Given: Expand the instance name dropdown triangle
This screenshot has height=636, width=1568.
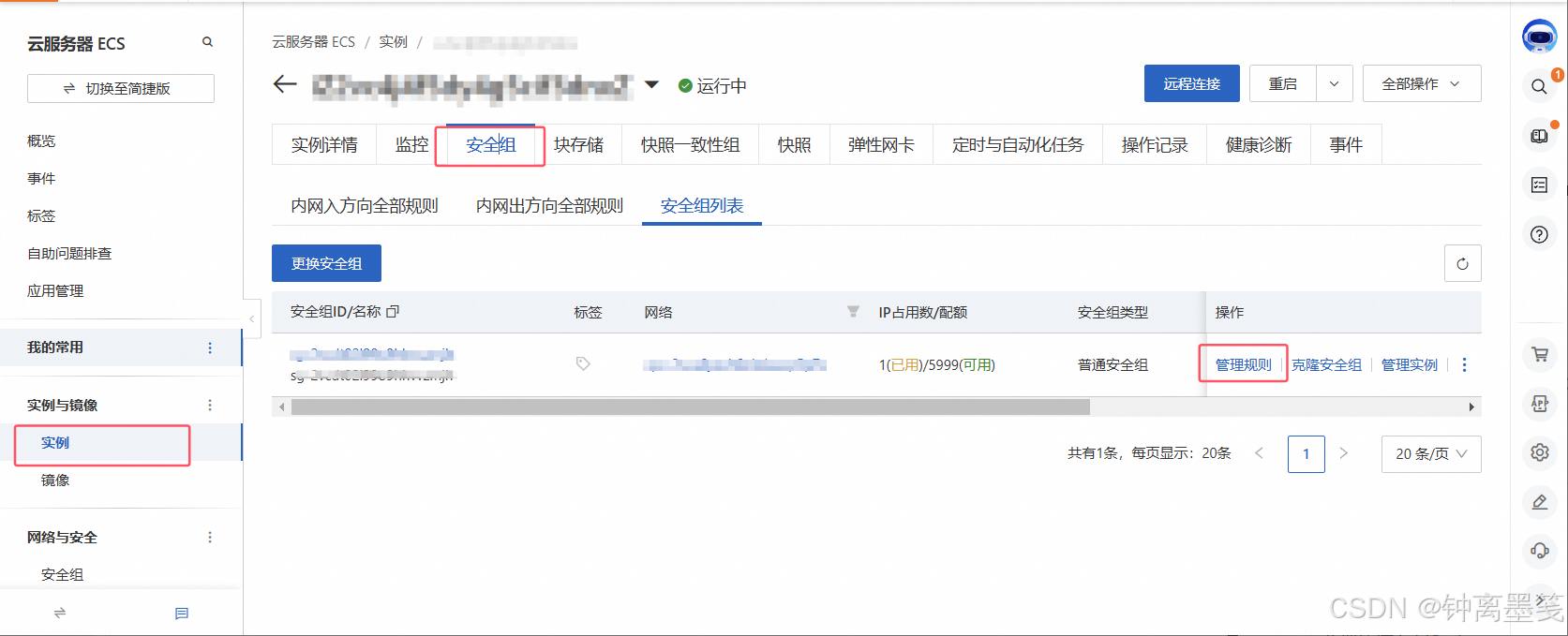Looking at the screenshot, I should [x=651, y=85].
